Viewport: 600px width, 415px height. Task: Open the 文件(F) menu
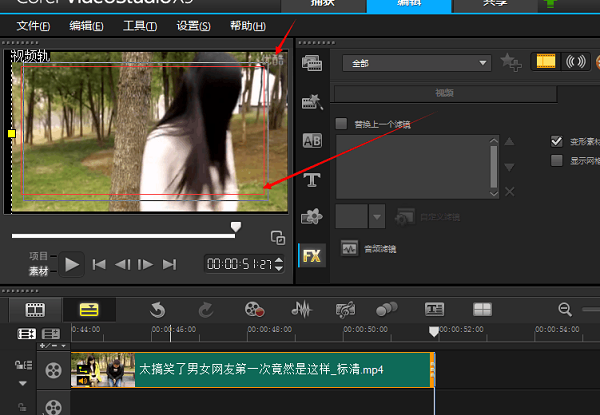(x=34, y=25)
